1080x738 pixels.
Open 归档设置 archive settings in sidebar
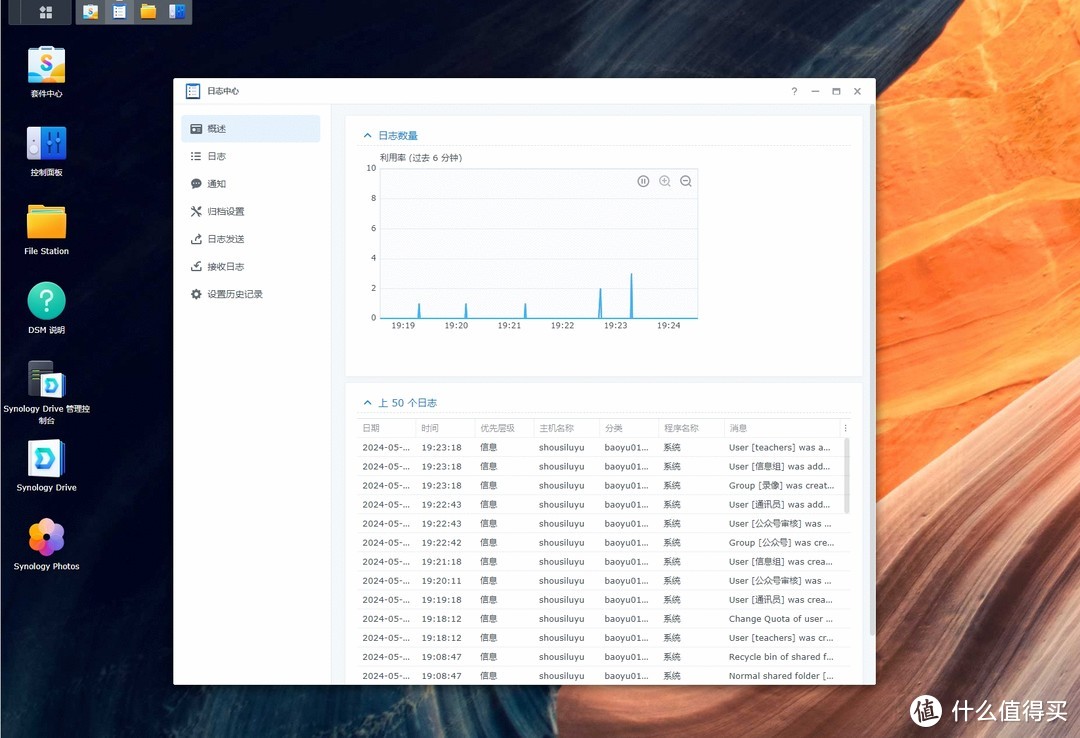225,212
